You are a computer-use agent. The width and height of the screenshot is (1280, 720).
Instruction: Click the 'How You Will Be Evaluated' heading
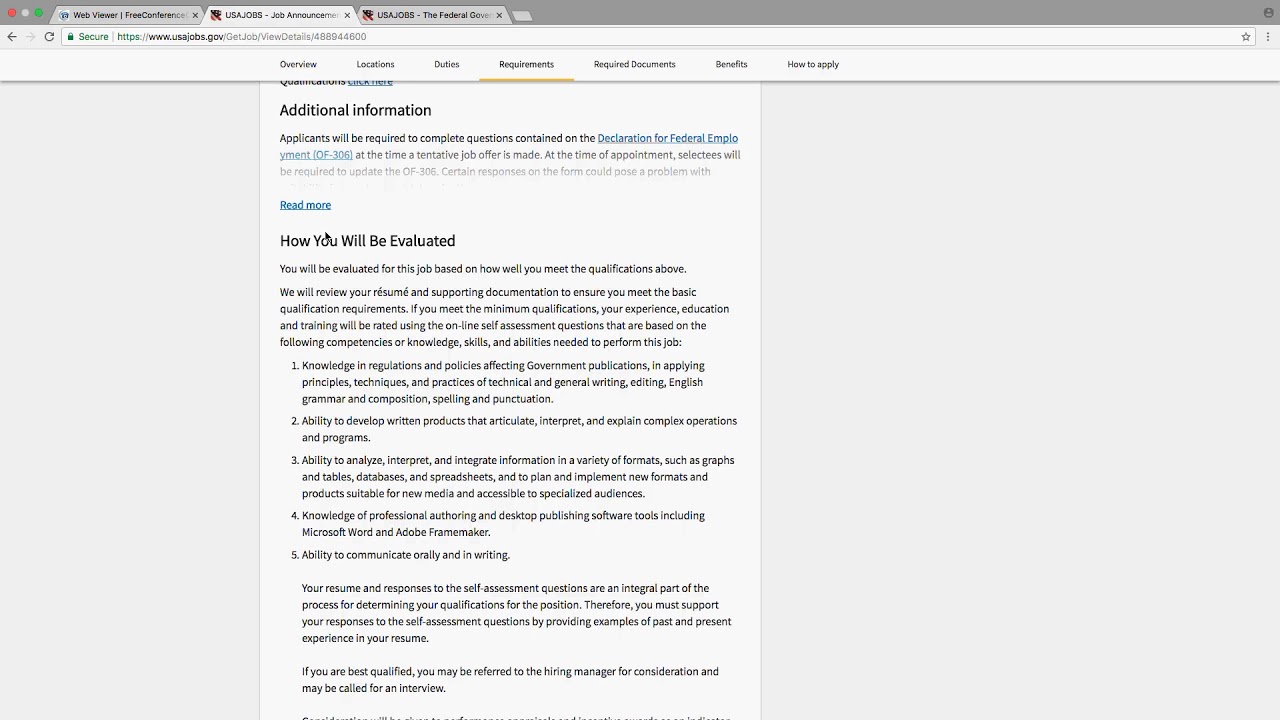tap(367, 241)
